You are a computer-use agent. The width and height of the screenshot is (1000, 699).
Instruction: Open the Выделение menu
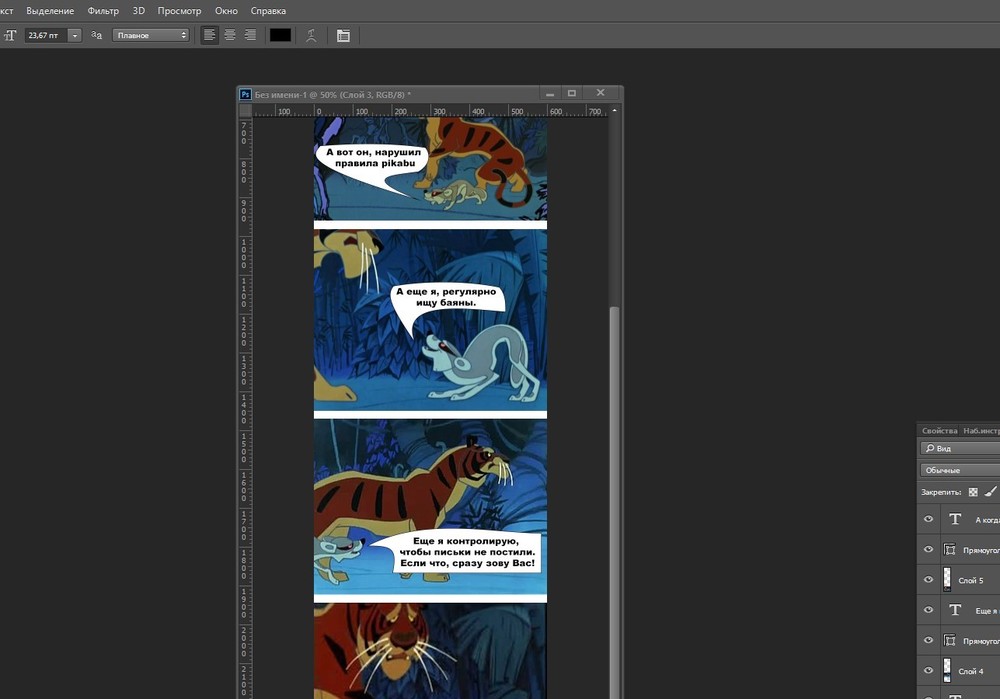click(50, 11)
